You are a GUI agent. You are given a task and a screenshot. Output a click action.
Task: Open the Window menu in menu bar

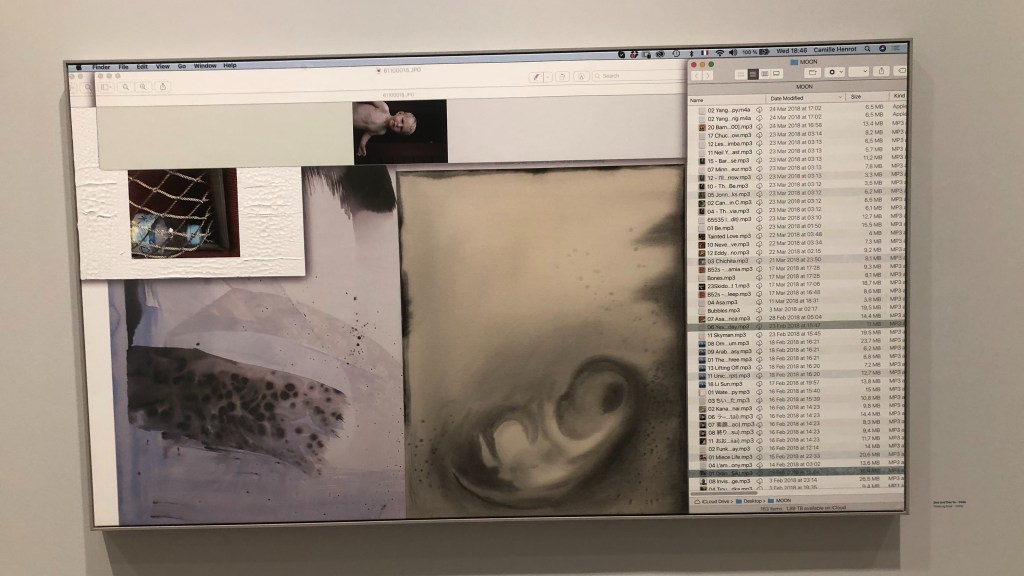[204, 66]
